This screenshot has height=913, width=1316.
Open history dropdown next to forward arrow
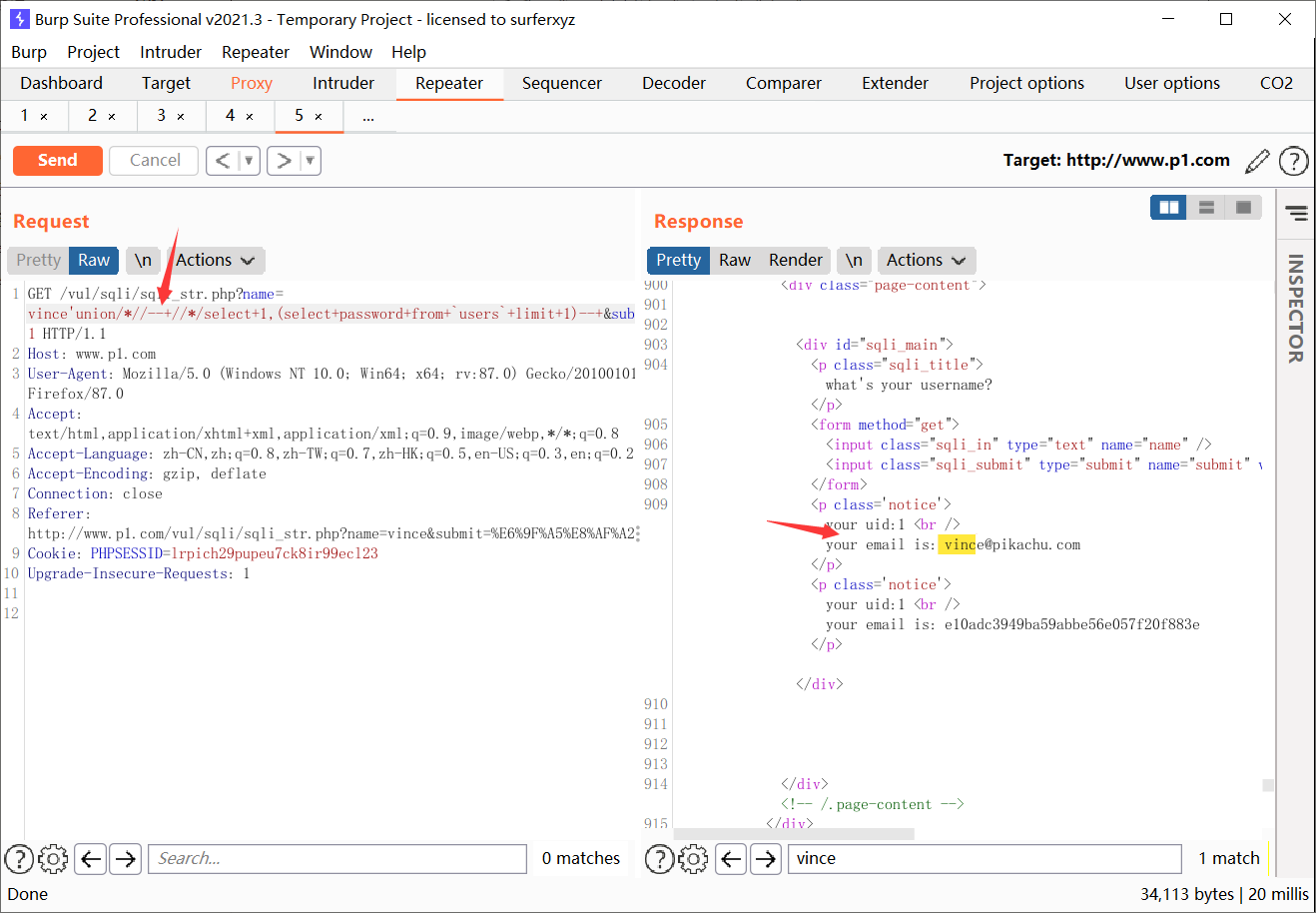[x=310, y=161]
